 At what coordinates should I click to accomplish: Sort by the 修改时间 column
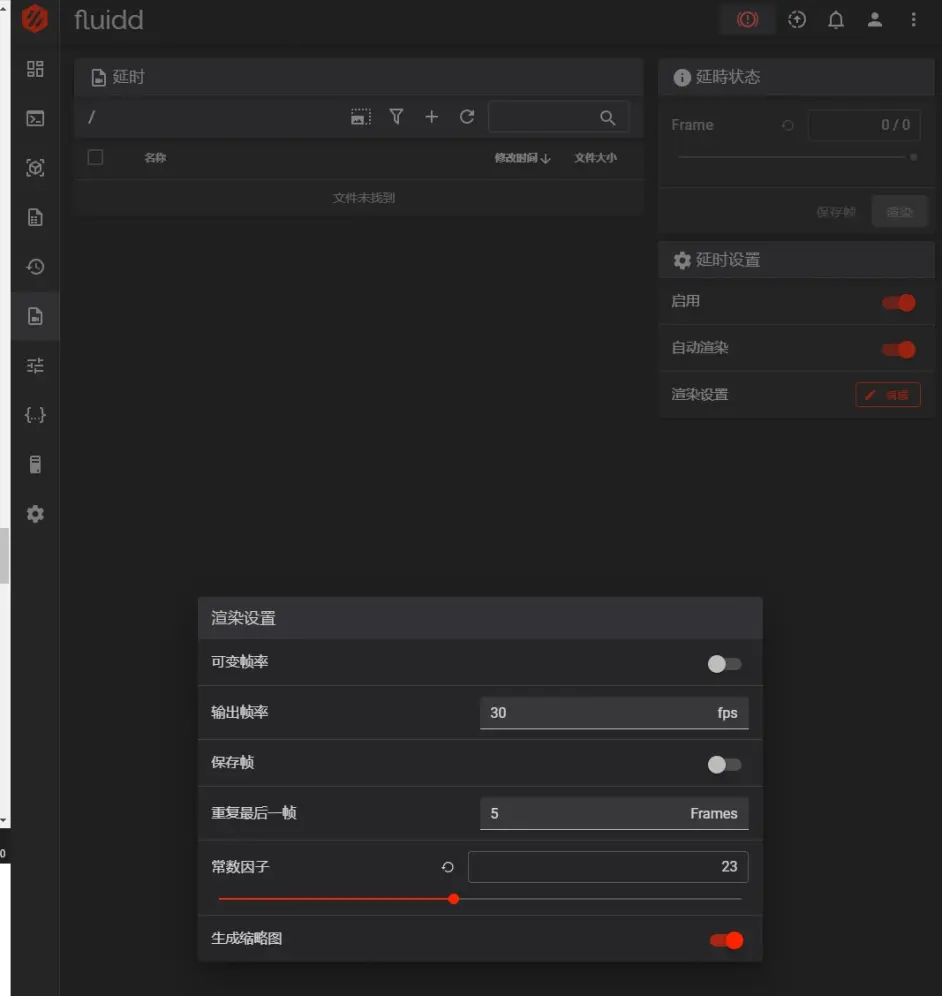522,158
